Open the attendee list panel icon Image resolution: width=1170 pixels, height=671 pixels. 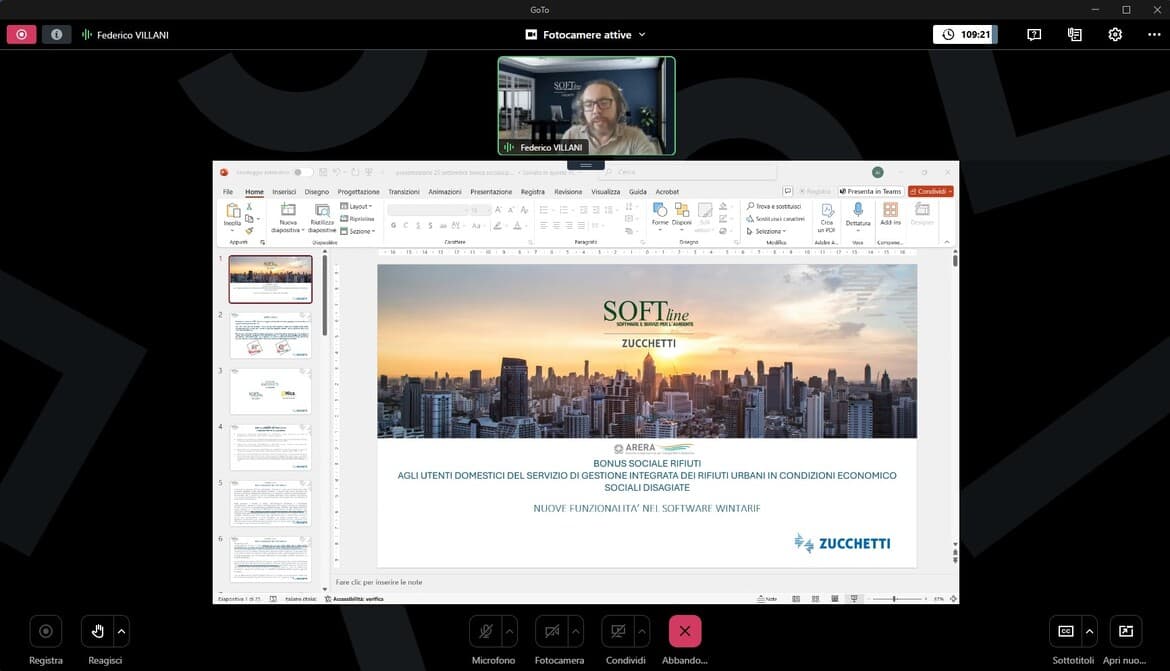click(1075, 35)
